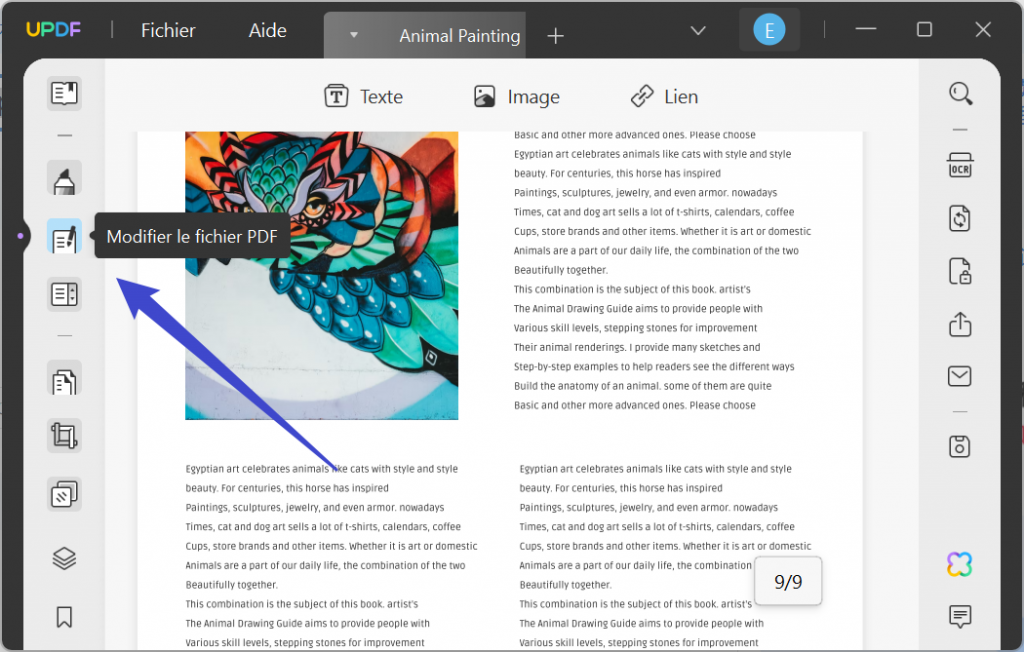The height and width of the screenshot is (652, 1024).
Task: Expand the tab list chevron
Action: pos(698,31)
